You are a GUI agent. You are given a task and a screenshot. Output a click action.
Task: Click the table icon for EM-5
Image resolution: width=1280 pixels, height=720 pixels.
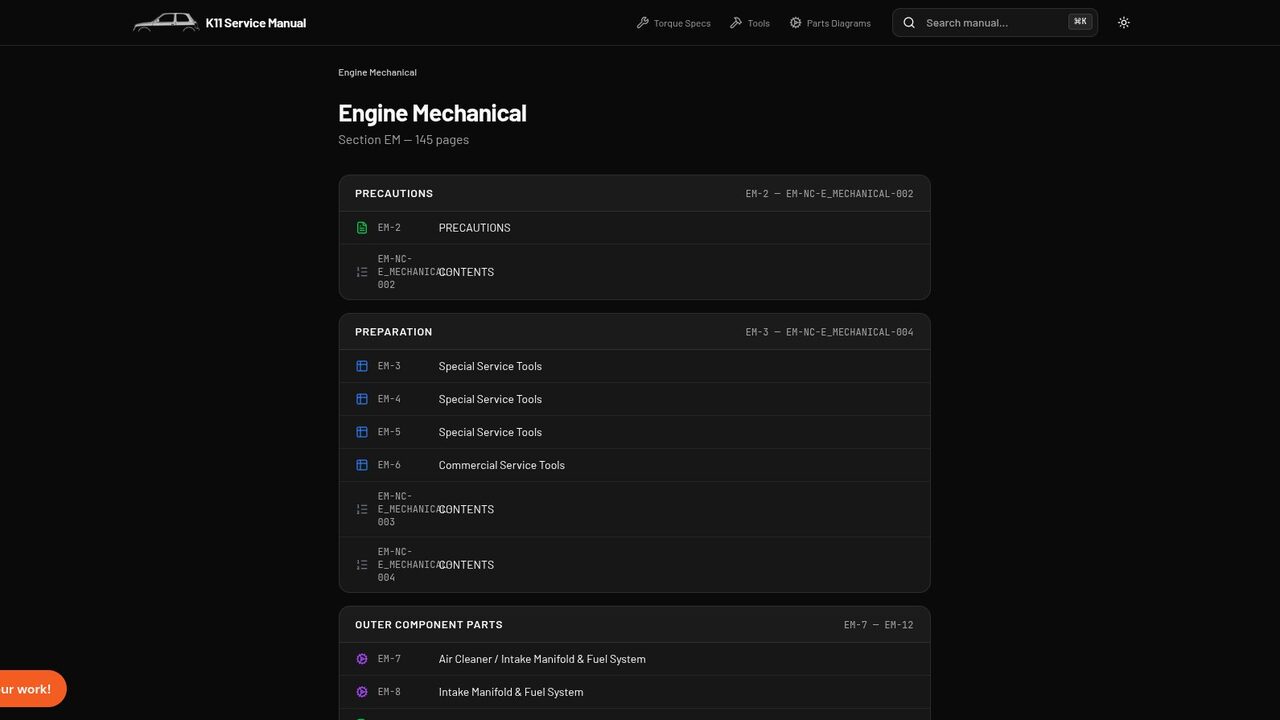coord(362,432)
